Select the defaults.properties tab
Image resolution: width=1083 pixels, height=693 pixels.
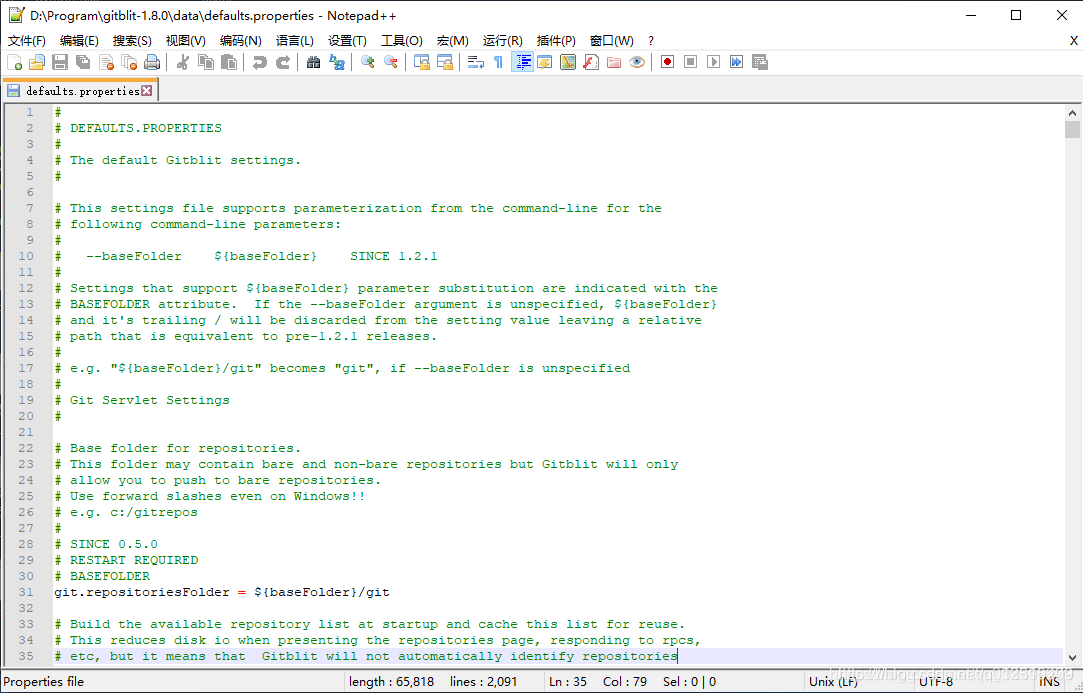[80, 91]
